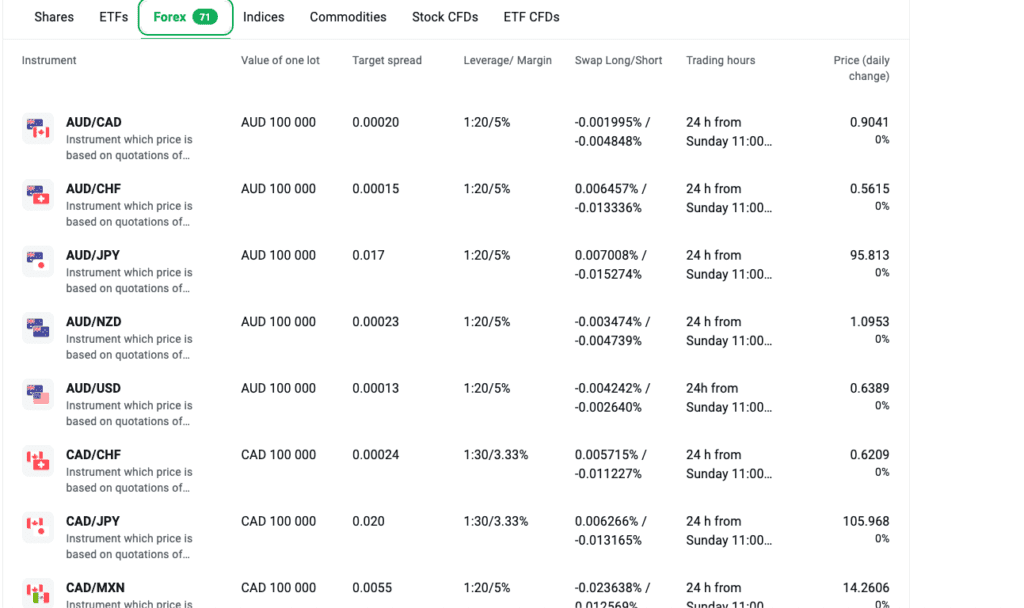Switch to the Shares tab
The image size is (1024, 608).
[x=54, y=17]
